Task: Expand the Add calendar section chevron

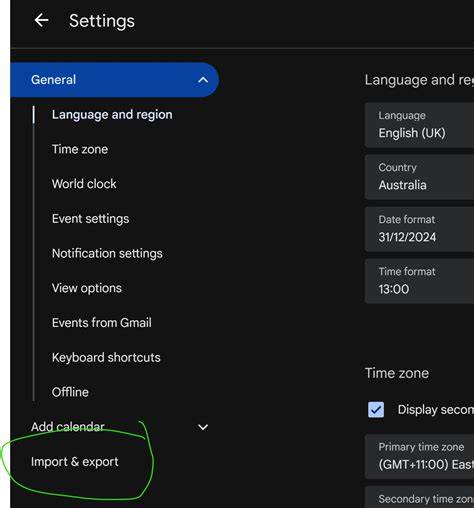Action: coord(203,427)
